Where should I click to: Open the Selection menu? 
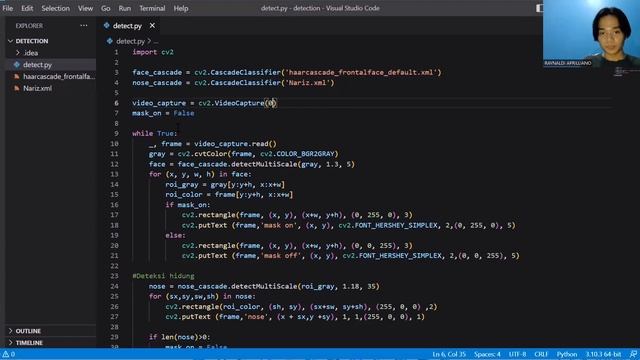click(56, 8)
